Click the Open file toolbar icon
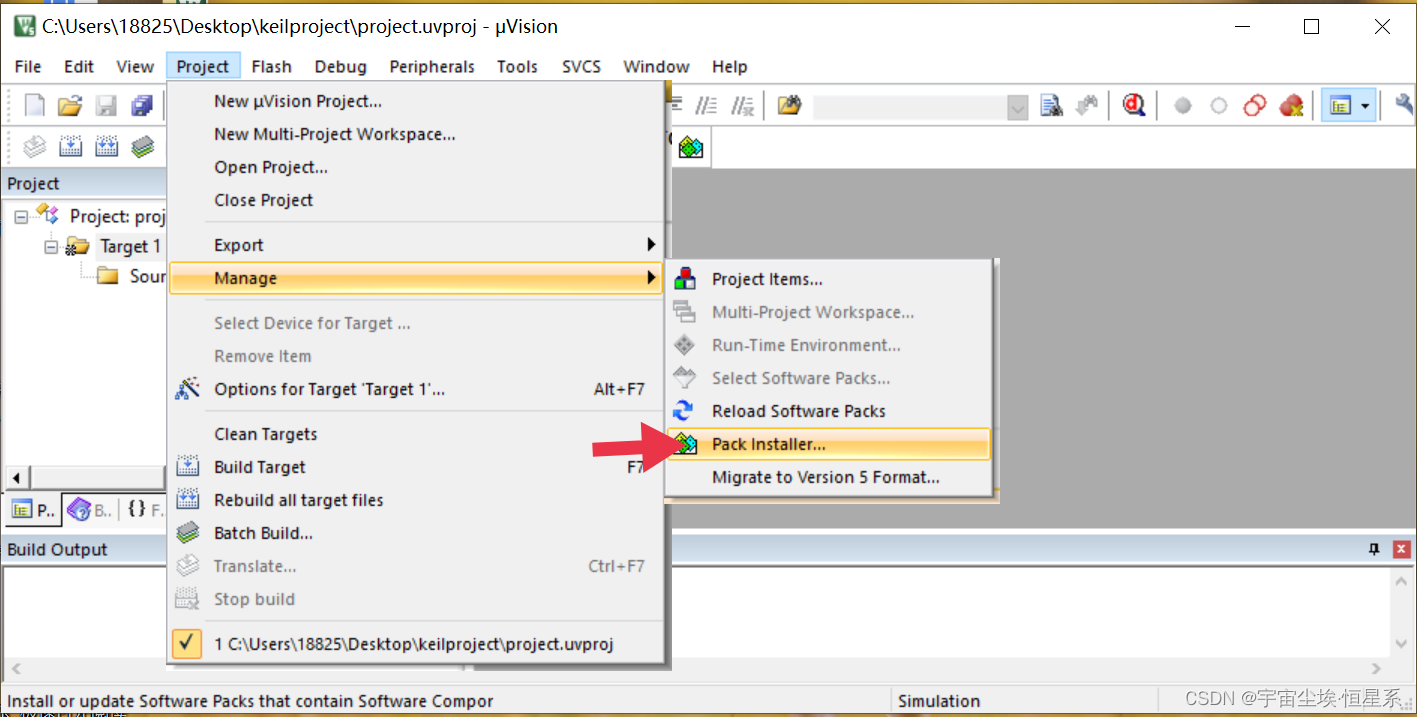This screenshot has width=1417, height=717. (69, 105)
